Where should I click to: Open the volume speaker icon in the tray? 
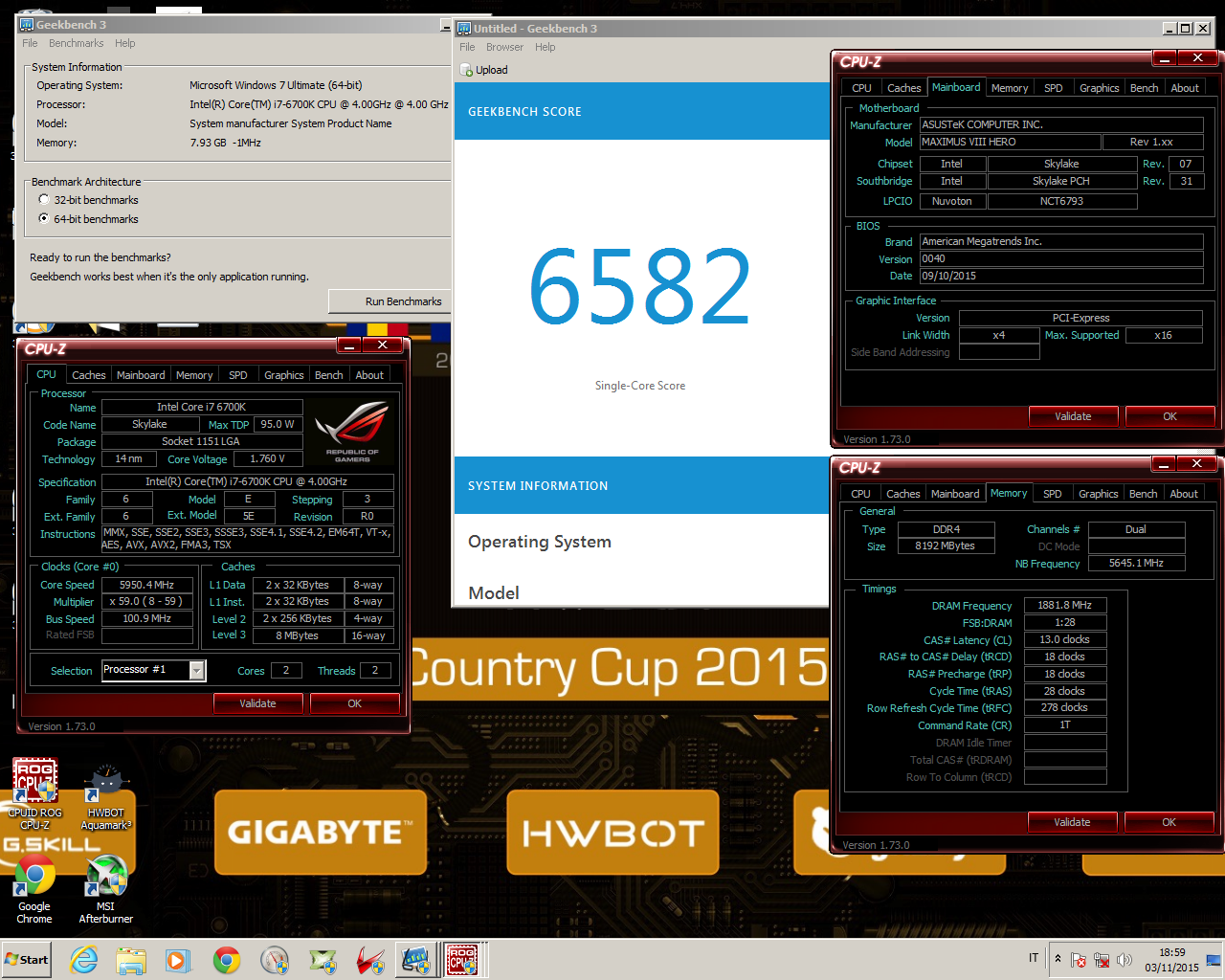(1125, 960)
